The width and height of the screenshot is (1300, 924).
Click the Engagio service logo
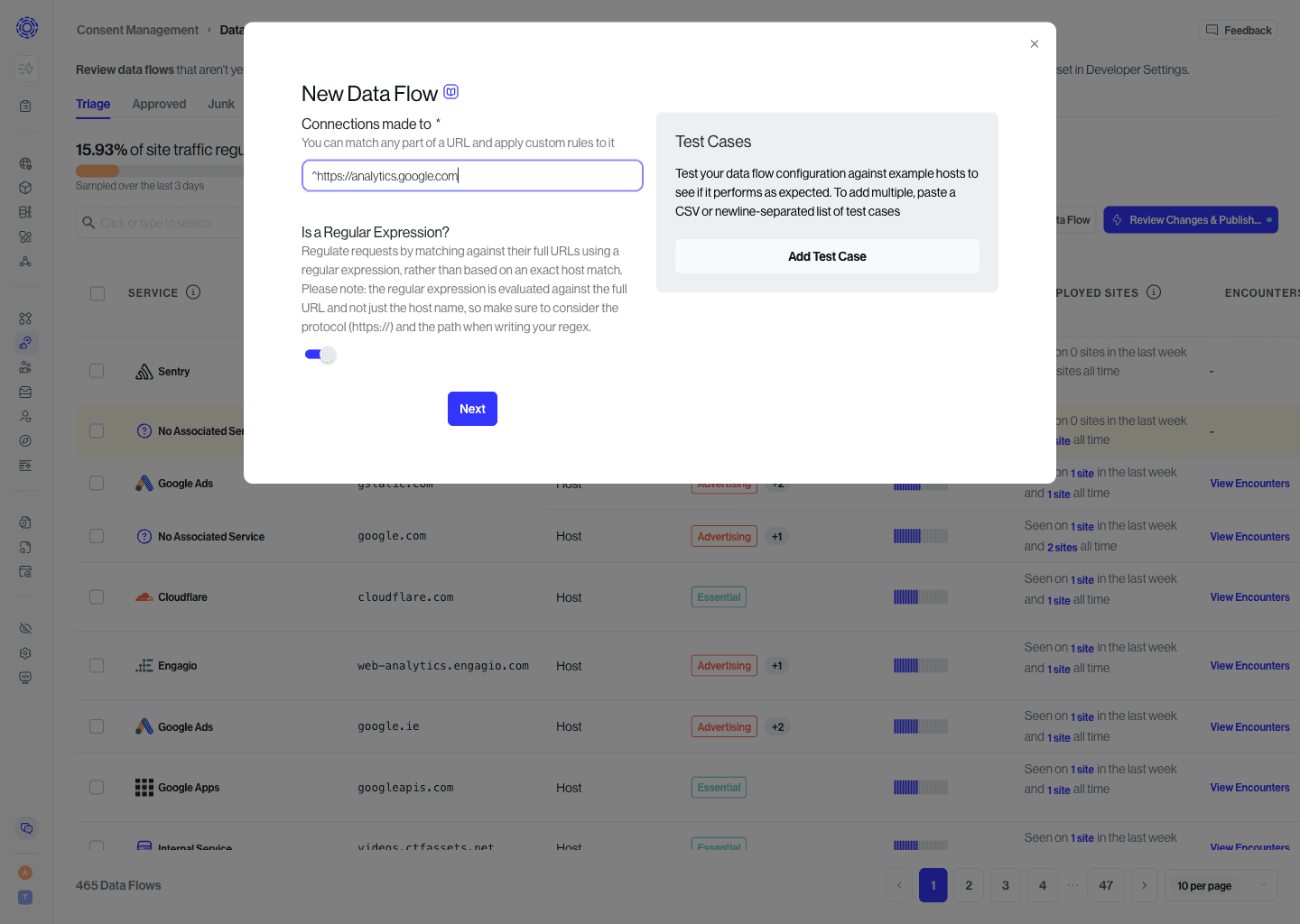(x=144, y=665)
